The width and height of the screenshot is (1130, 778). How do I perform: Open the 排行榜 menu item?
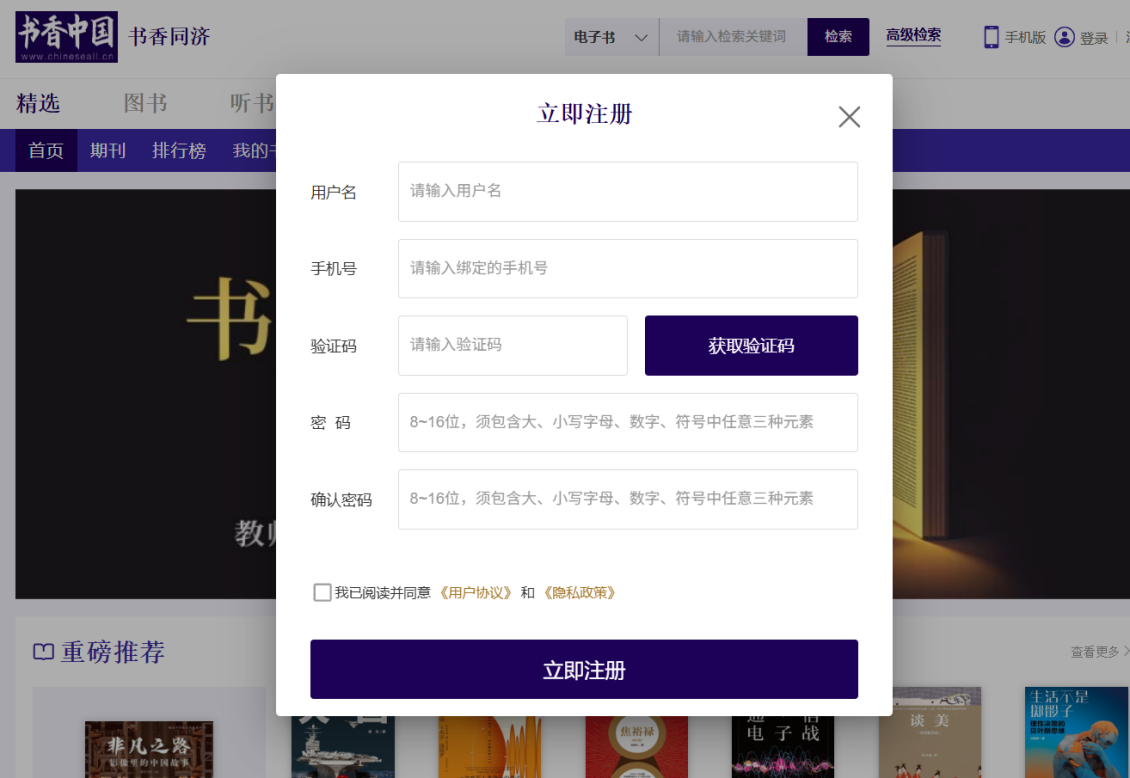[x=179, y=151]
